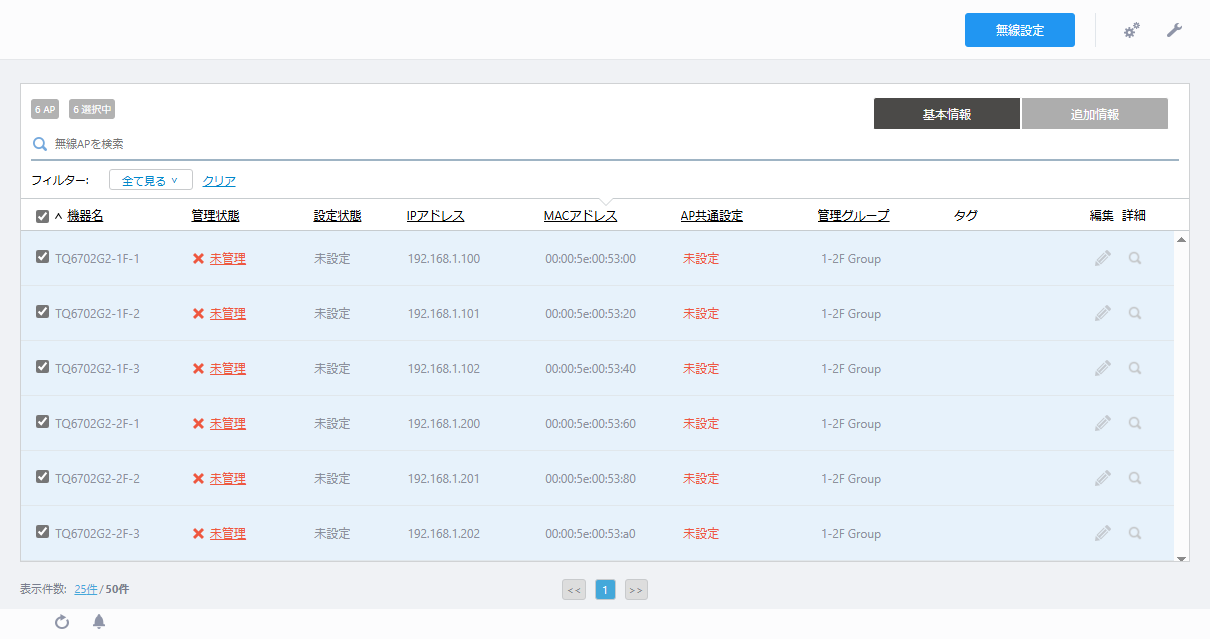Open the gear settings icon in header
The width and height of the screenshot is (1210, 639).
click(x=1132, y=31)
